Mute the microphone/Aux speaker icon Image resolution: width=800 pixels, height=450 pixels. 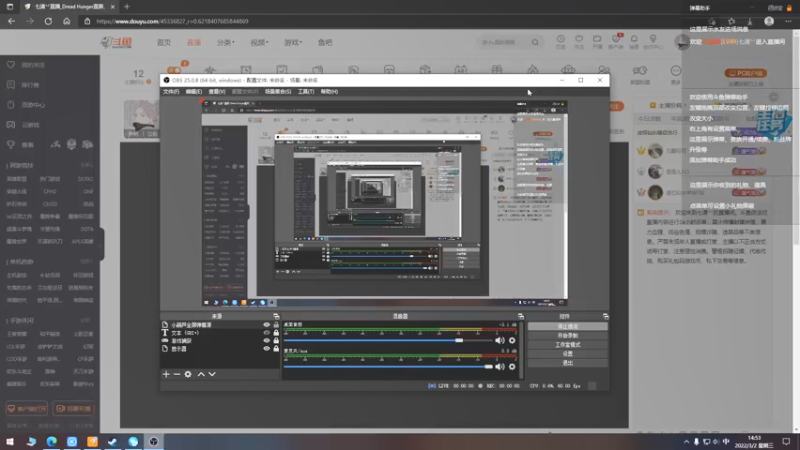click(x=499, y=367)
